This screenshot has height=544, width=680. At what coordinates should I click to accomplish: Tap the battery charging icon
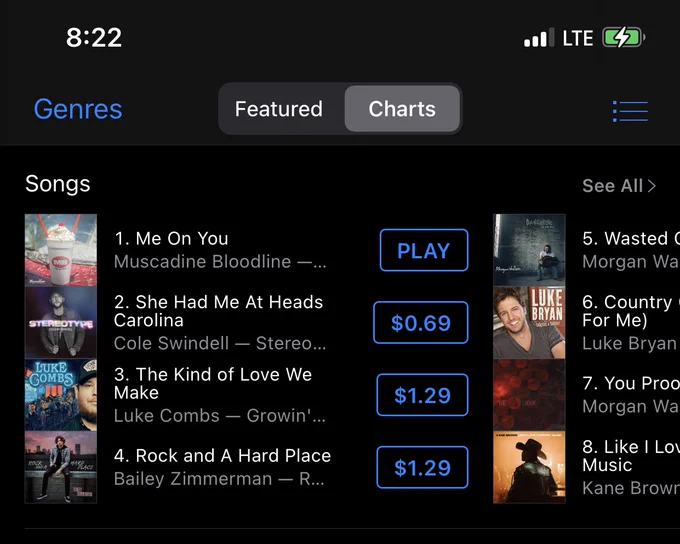tap(623, 37)
